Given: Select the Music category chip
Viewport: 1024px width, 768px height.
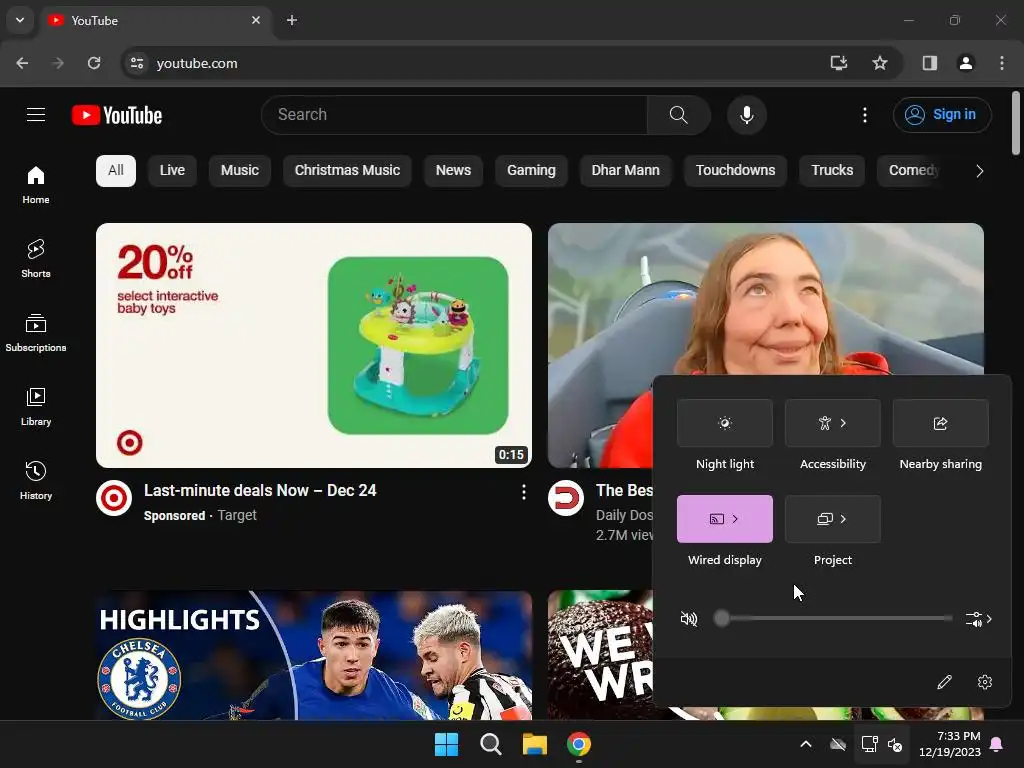Looking at the screenshot, I should 240,170.
